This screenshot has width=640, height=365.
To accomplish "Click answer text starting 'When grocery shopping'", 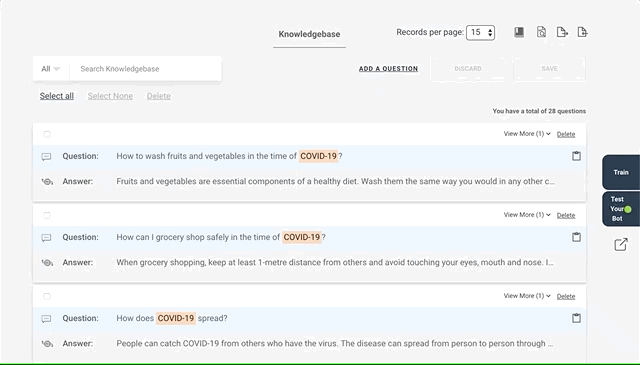I will click(x=335, y=263).
